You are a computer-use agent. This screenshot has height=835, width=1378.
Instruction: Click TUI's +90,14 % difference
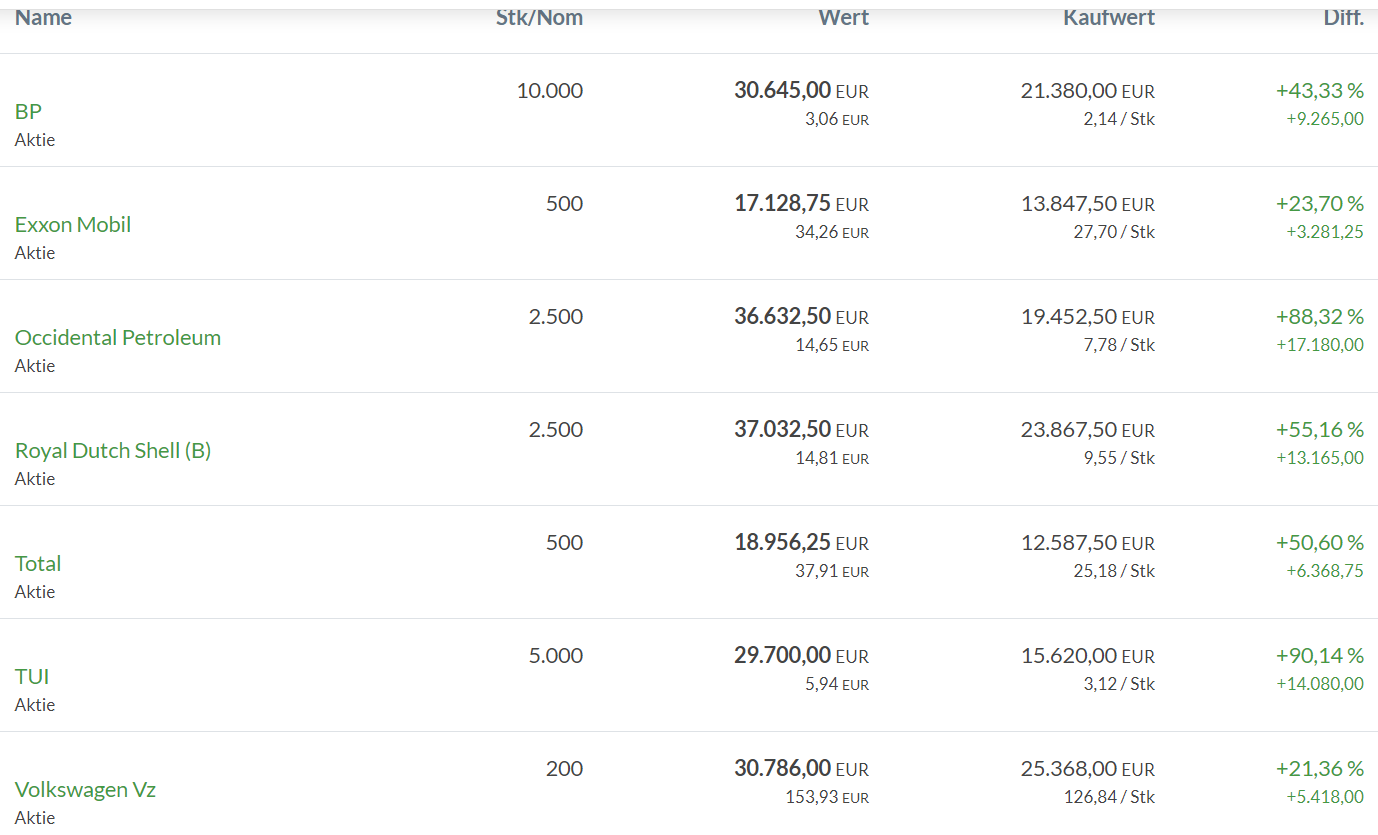[1319, 656]
